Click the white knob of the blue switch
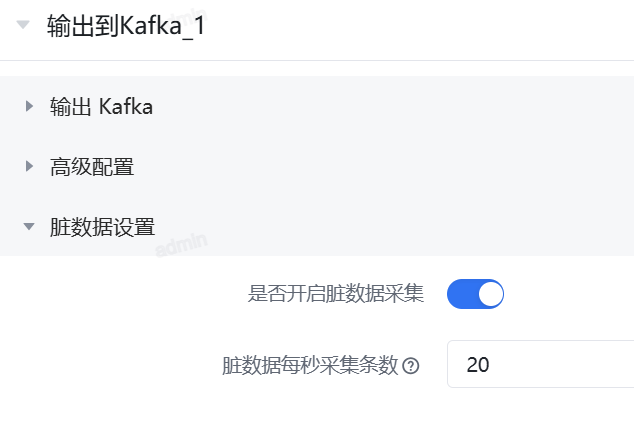This screenshot has width=634, height=428. pyautogui.click(x=490, y=294)
